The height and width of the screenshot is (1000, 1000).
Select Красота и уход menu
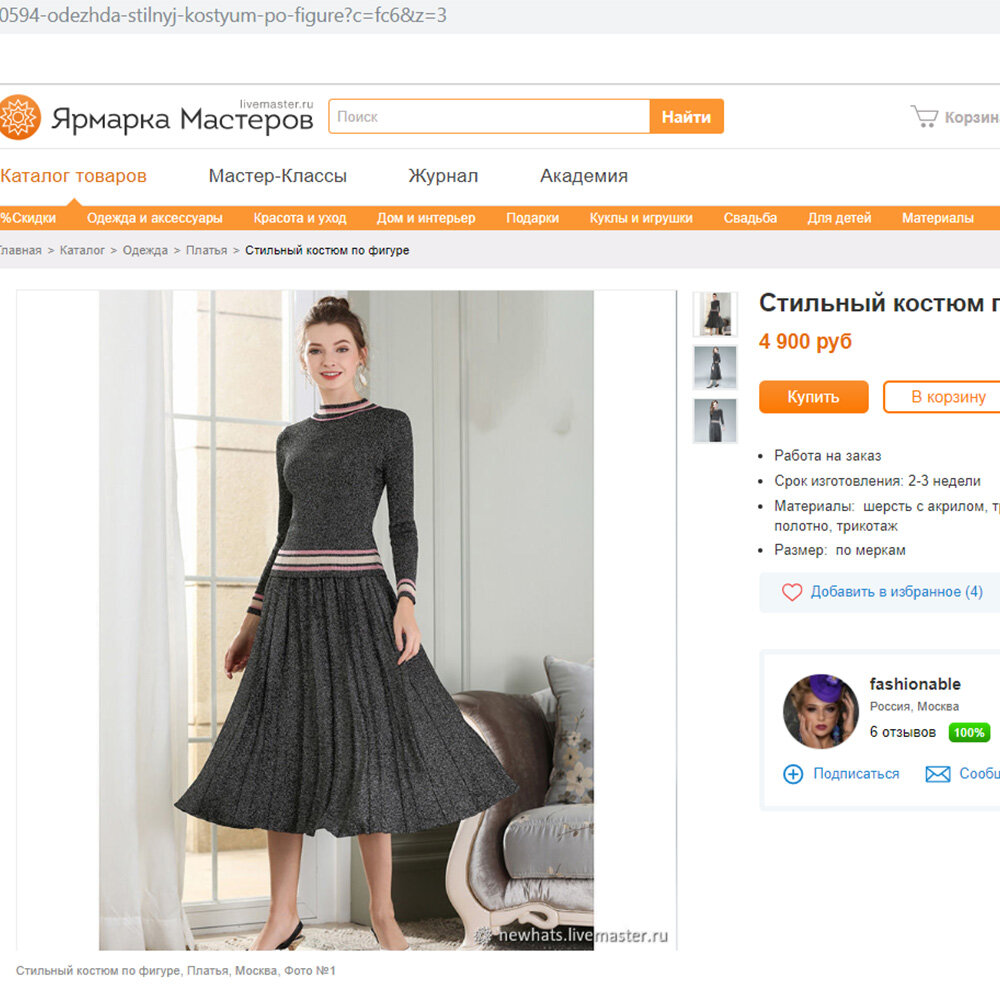(x=300, y=218)
